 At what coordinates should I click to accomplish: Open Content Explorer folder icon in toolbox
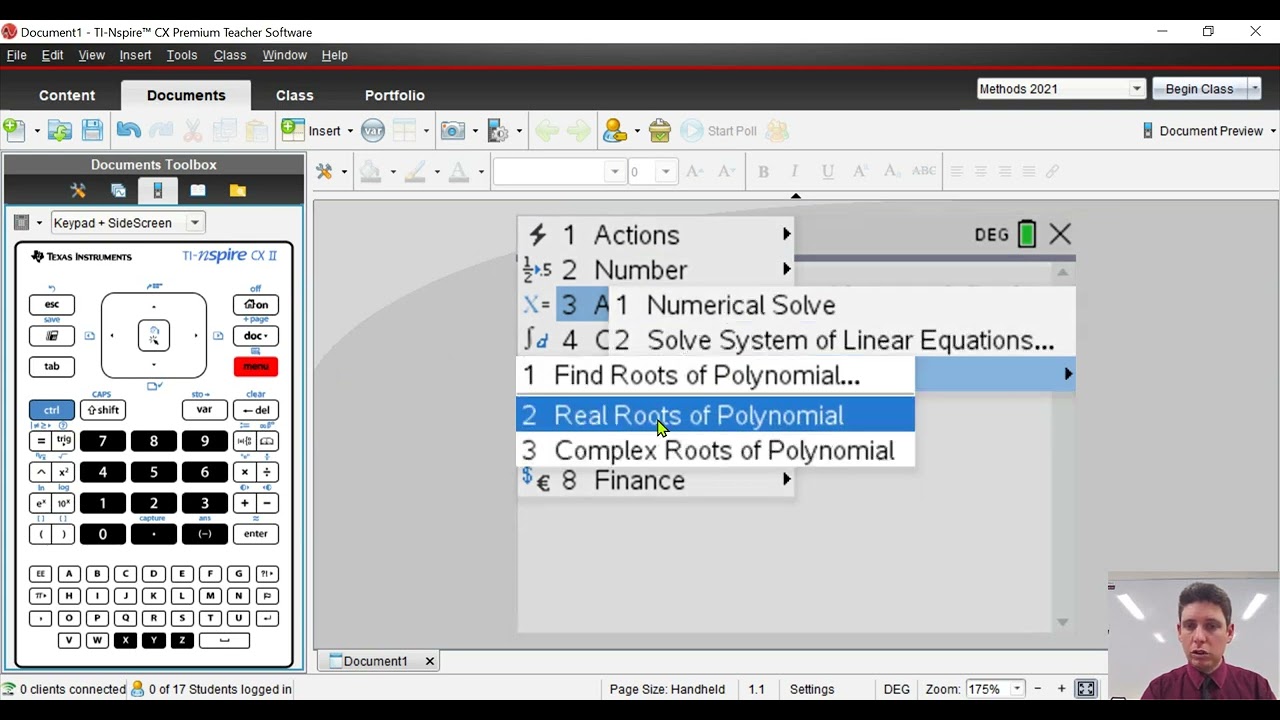tap(237, 191)
